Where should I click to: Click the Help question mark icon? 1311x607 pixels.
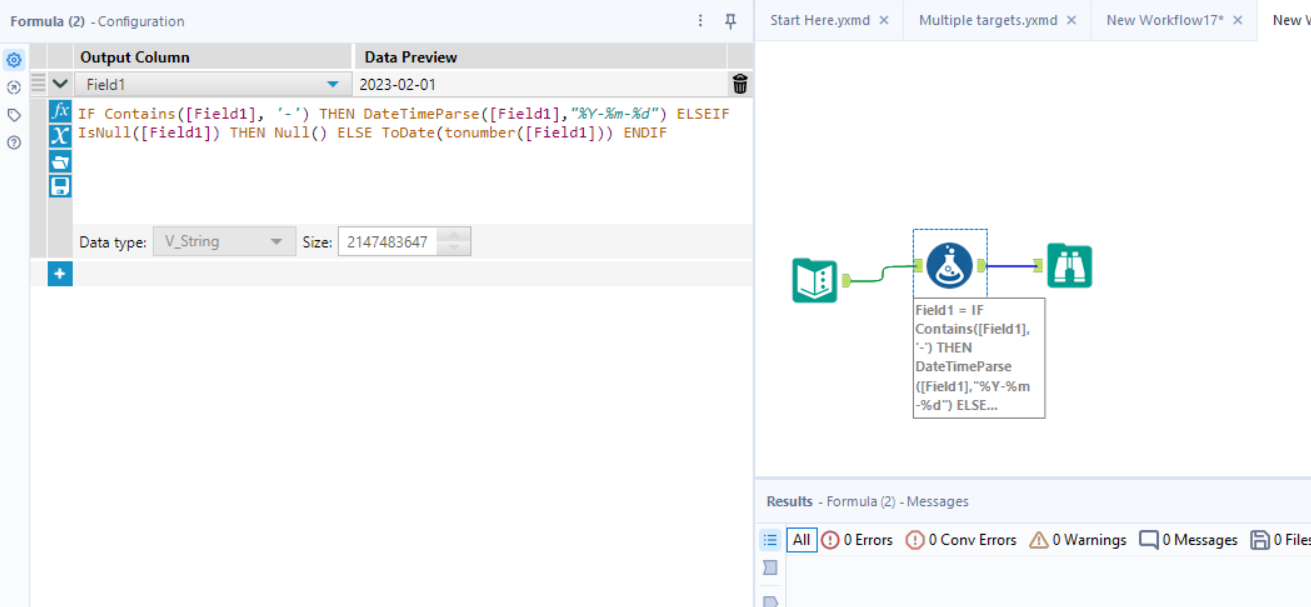coord(13,143)
